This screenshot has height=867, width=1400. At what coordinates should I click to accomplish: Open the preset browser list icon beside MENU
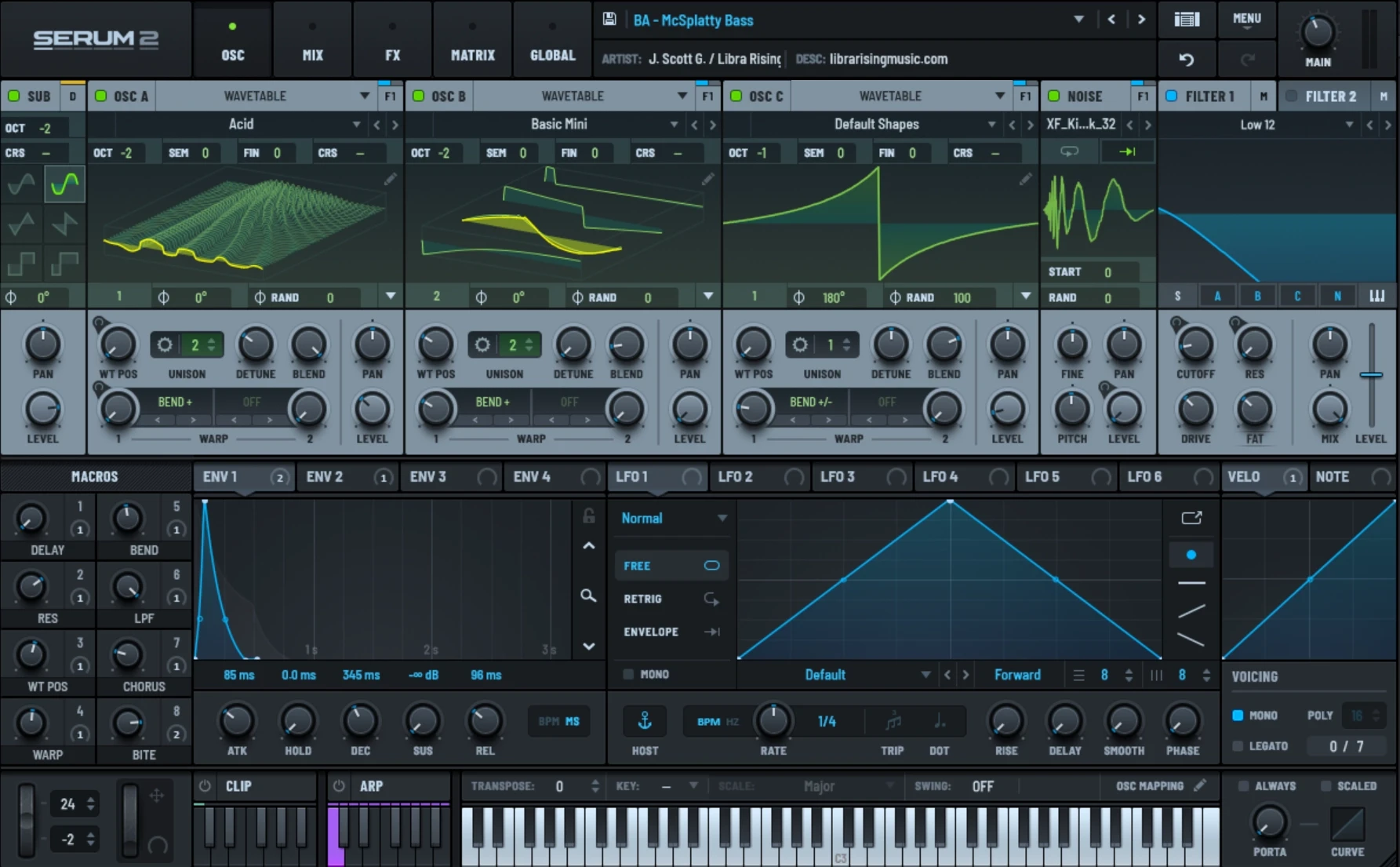pos(1186,20)
